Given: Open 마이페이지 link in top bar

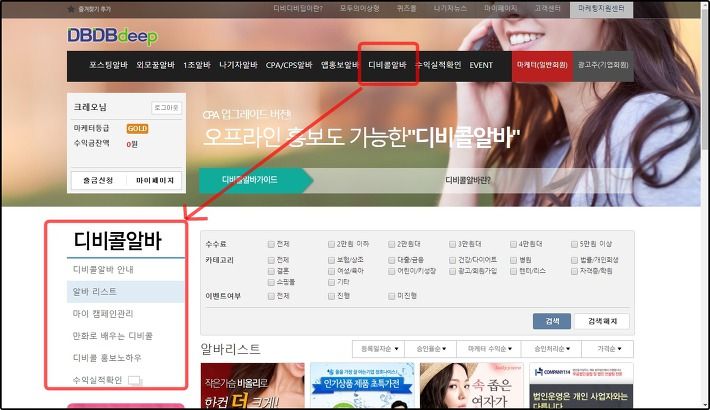Looking at the screenshot, I should point(500,9).
